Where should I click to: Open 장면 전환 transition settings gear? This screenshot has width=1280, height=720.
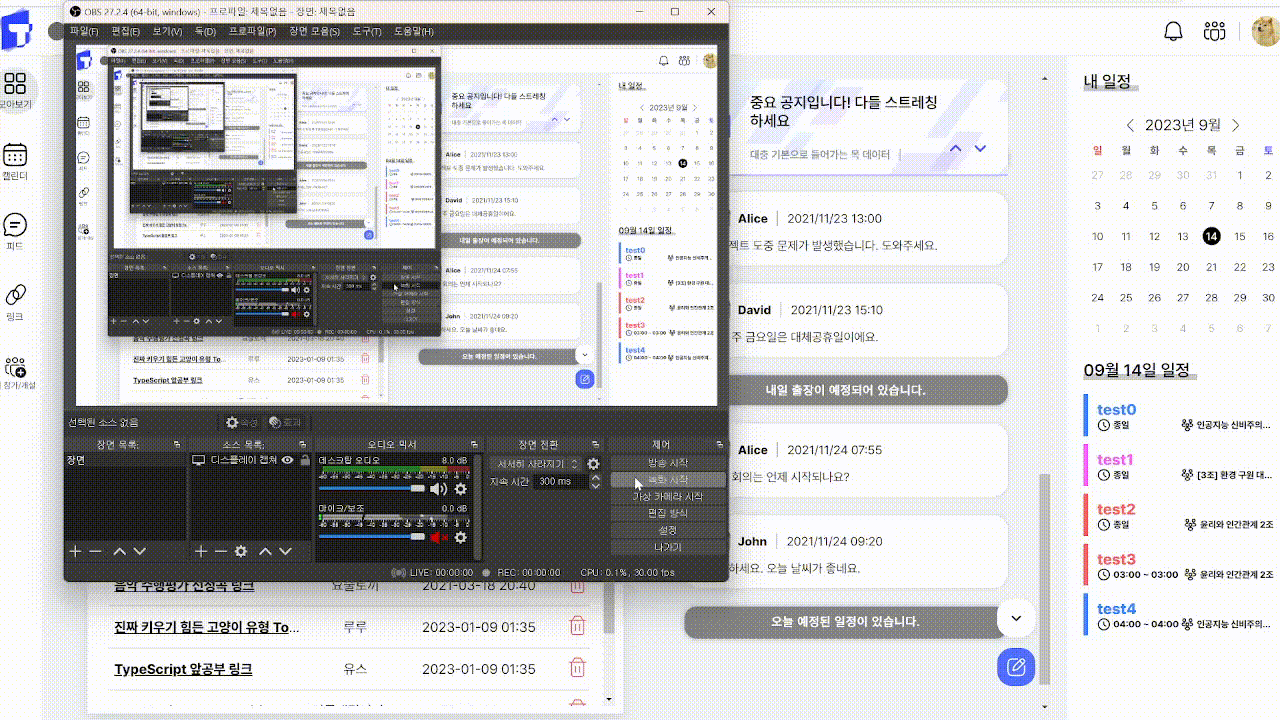pos(593,464)
